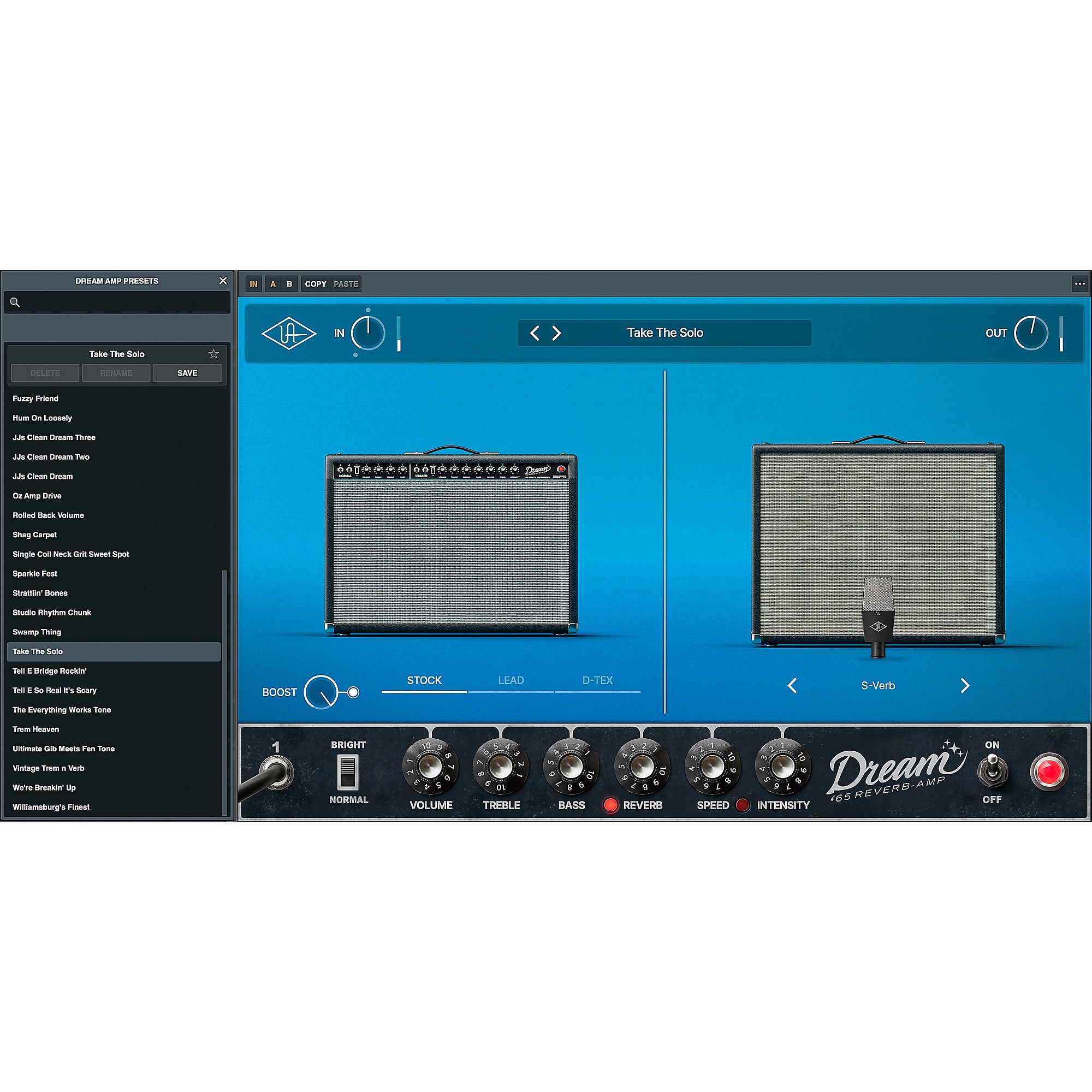The image size is (1092, 1092).
Task: Click the Copy button
Action: coord(316,284)
